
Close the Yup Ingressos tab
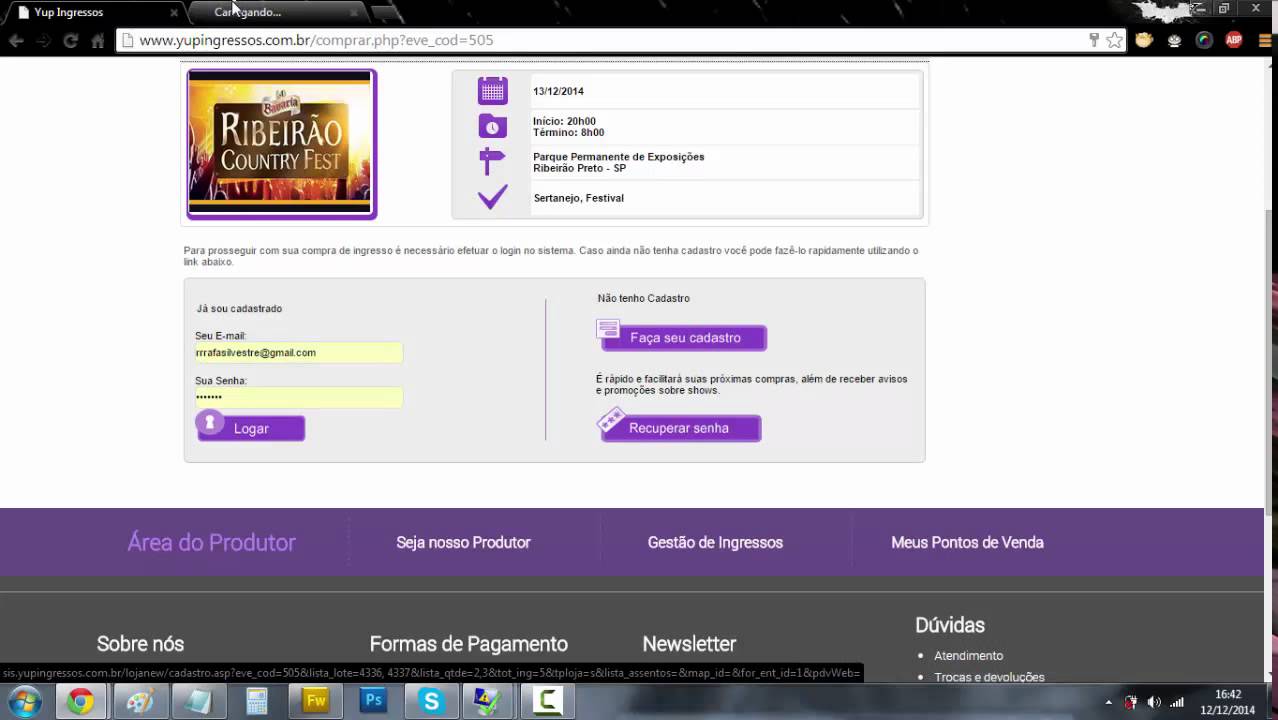pos(174,12)
